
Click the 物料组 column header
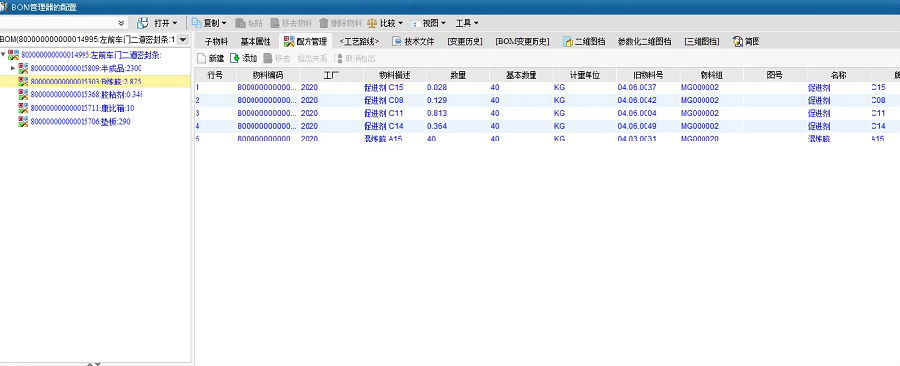point(712,75)
